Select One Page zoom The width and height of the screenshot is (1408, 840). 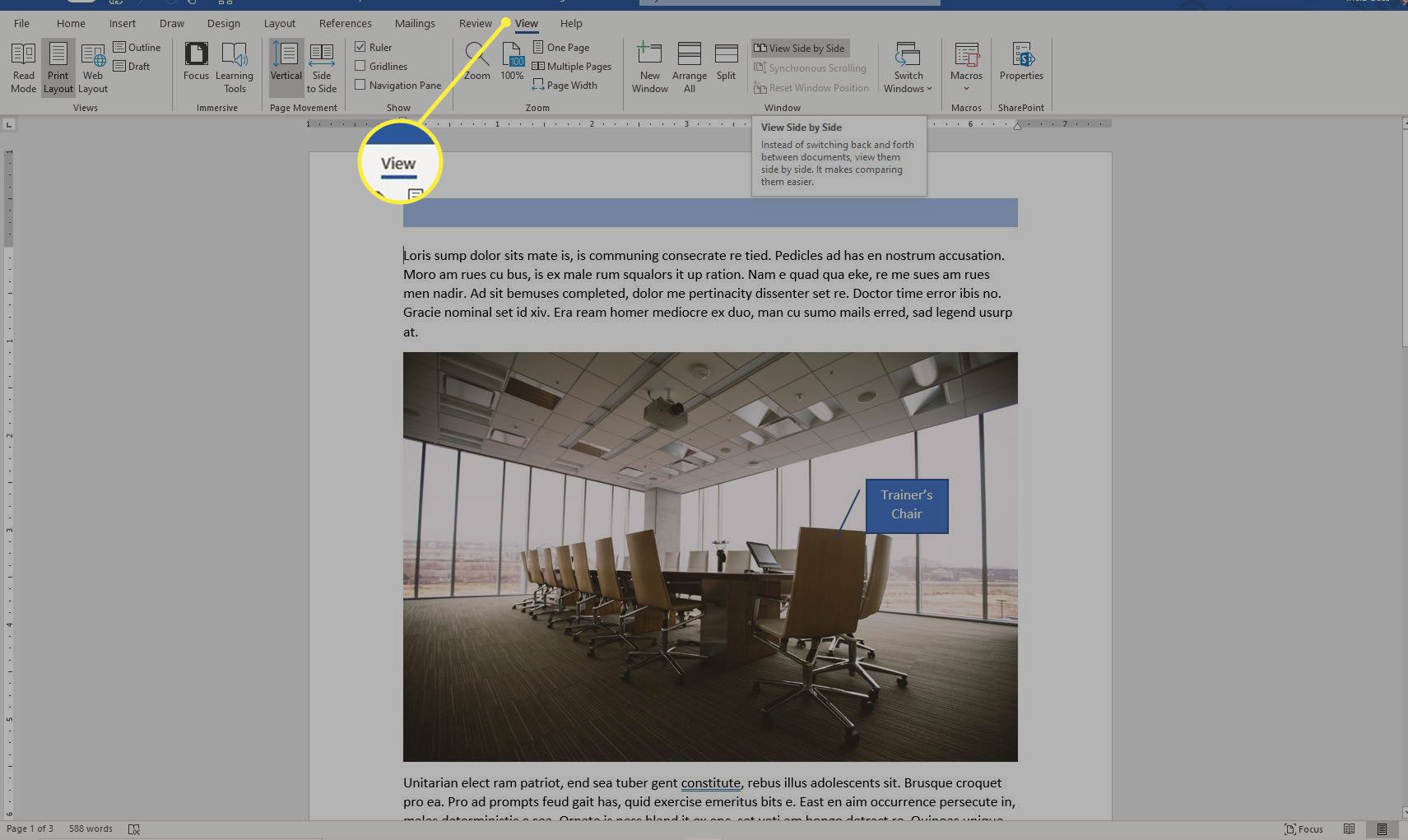[561, 47]
